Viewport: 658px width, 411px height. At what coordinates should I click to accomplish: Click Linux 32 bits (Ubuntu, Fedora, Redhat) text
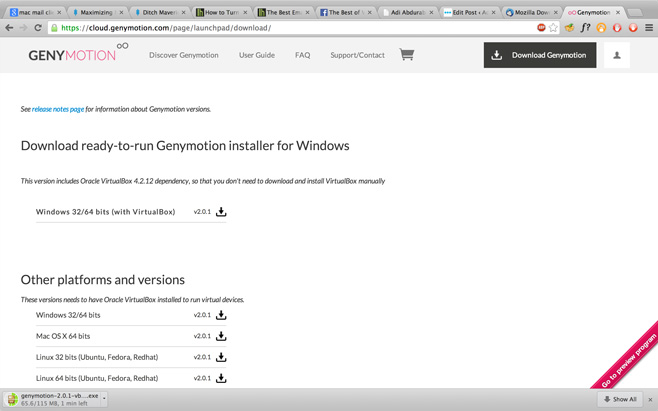(97, 357)
